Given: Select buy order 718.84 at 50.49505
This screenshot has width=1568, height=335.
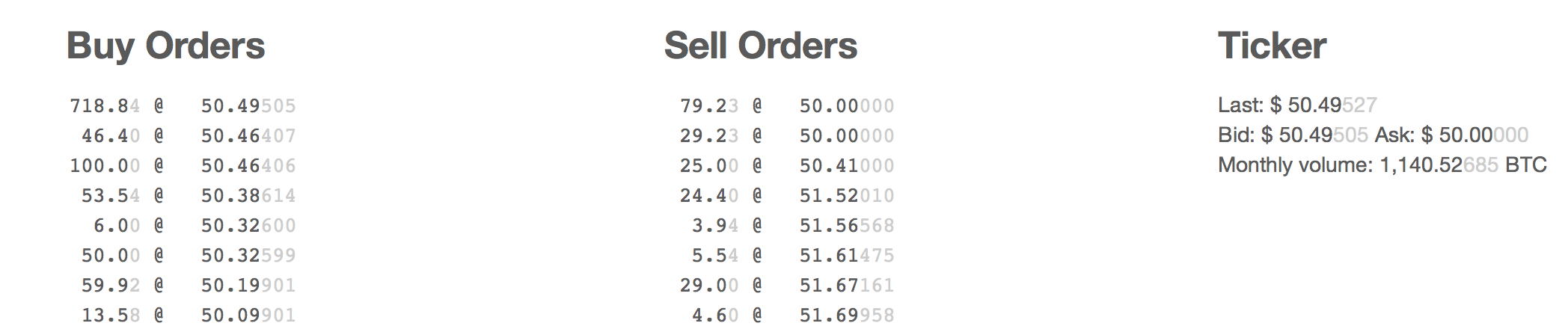Looking at the screenshot, I should point(183,106).
